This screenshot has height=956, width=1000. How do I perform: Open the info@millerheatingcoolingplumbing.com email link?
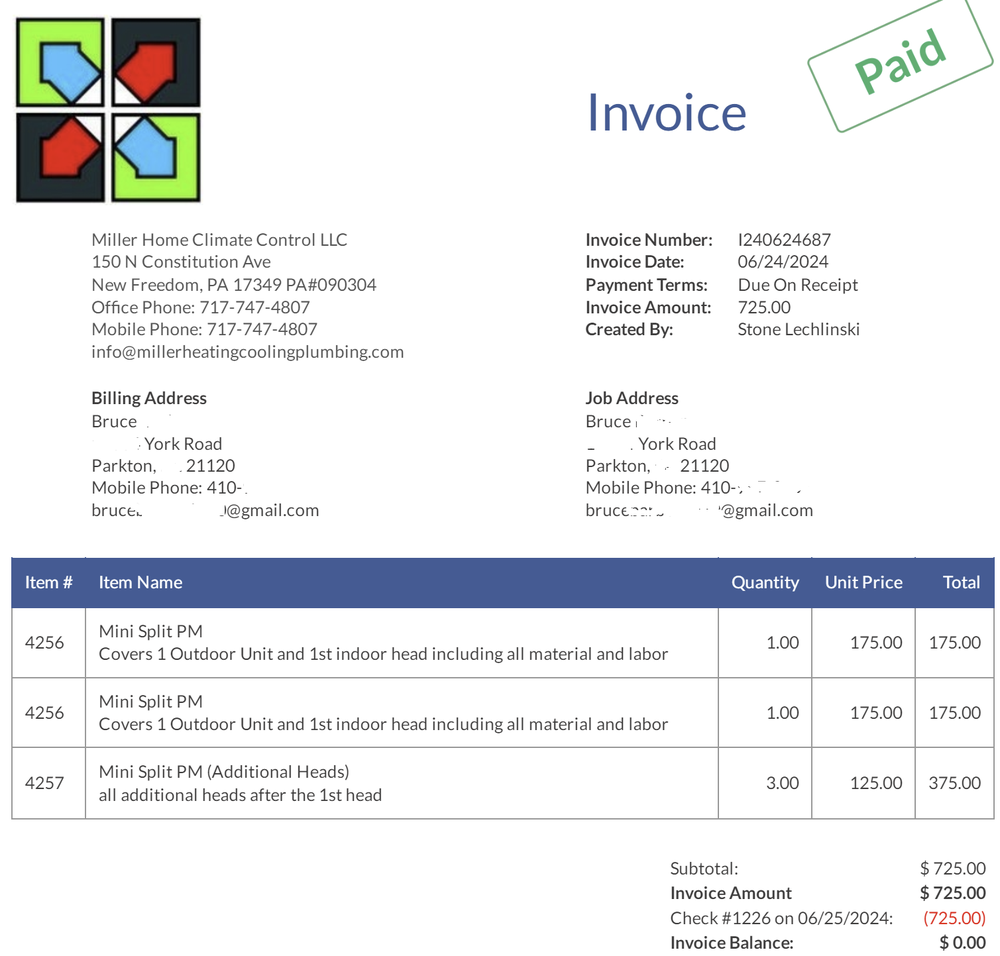(247, 351)
